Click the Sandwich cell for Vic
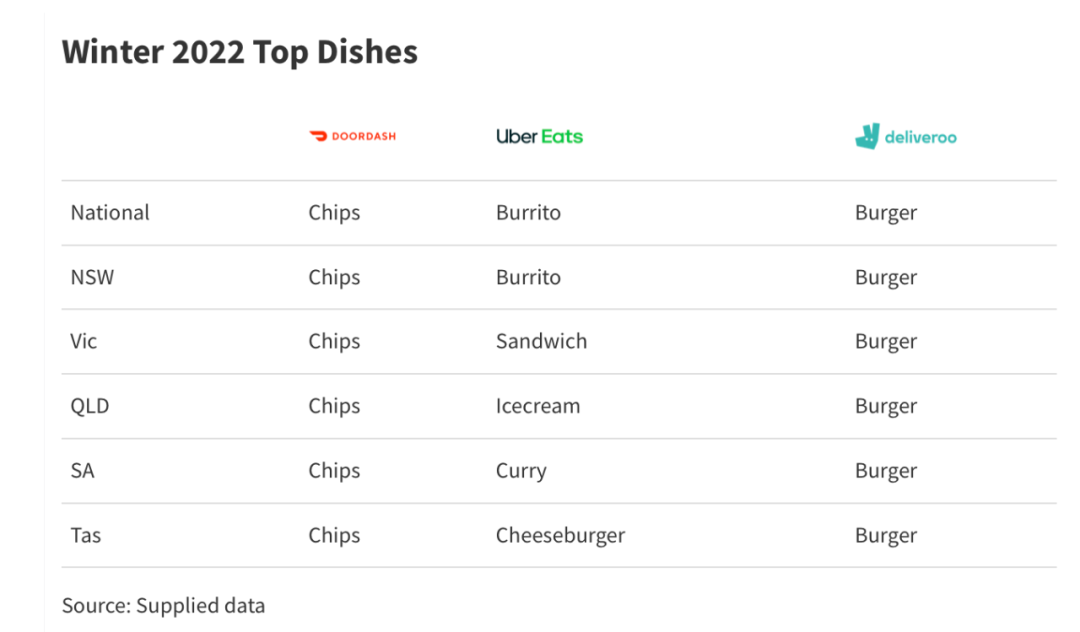 541,341
